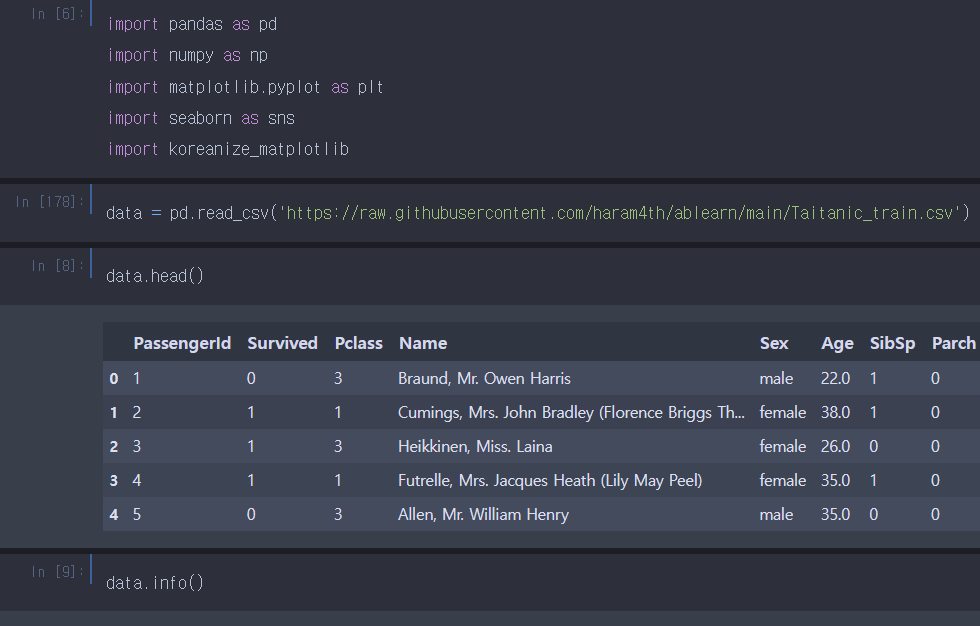The image size is (980, 626).
Task: Select the In [178] cell prompt
Action: [49, 202]
